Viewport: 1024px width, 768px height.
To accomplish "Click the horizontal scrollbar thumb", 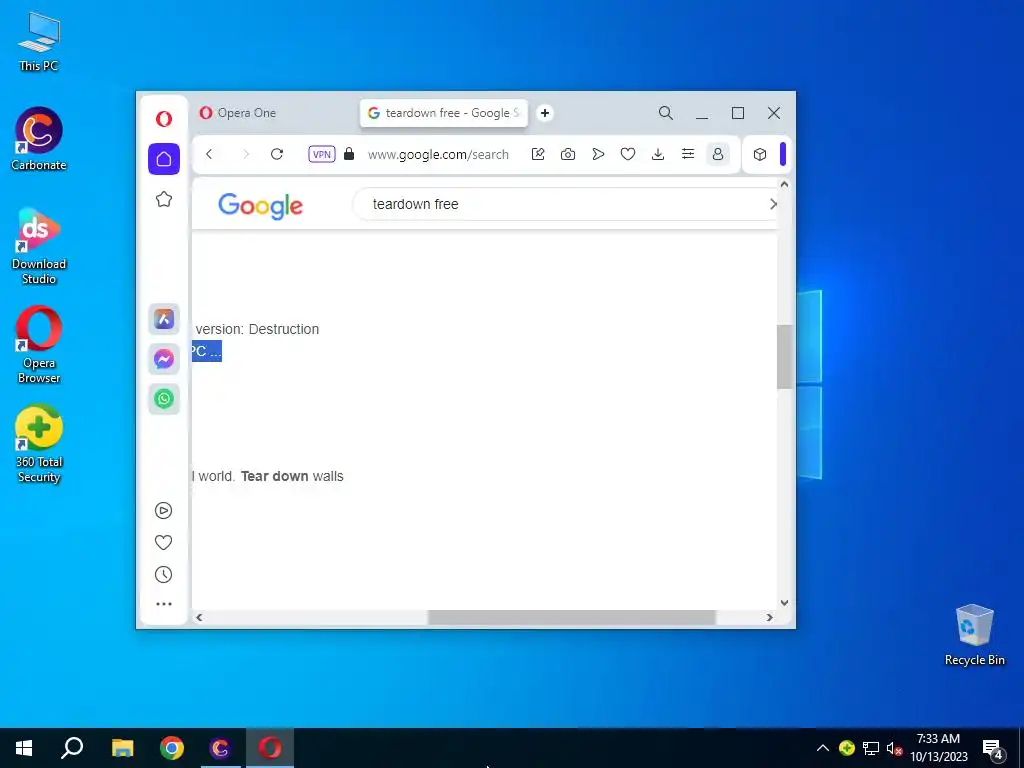I will click(x=571, y=617).
